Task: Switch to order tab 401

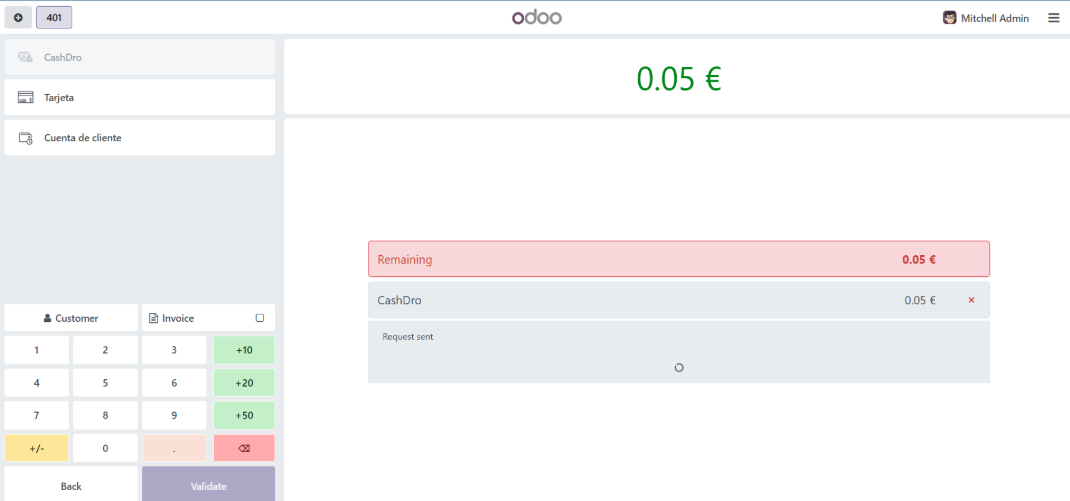Action: pyautogui.click(x=54, y=18)
